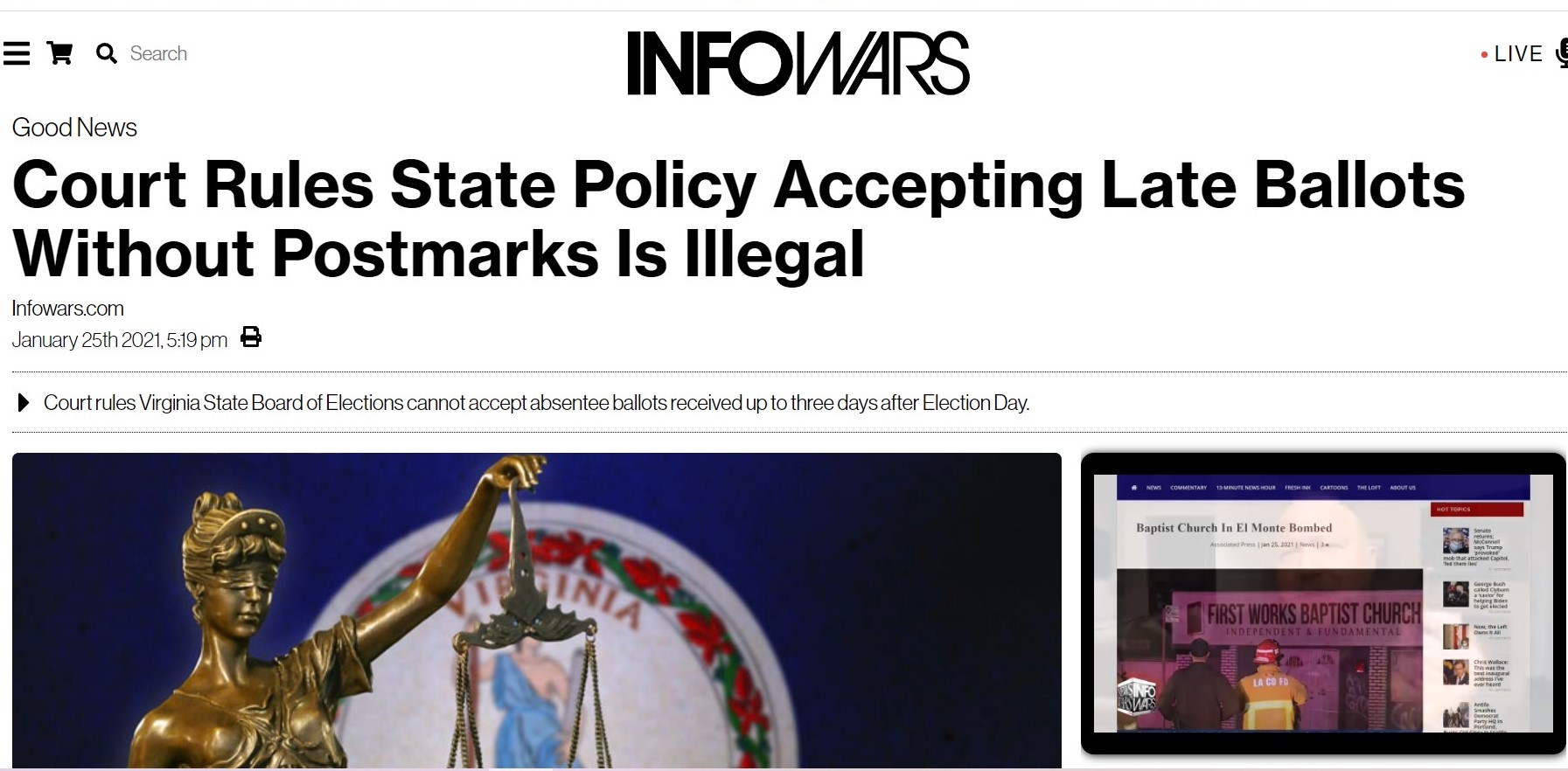Image resolution: width=1568 pixels, height=771 pixels.
Task: Play the Baptist Church bombing video
Action: coord(1323,603)
